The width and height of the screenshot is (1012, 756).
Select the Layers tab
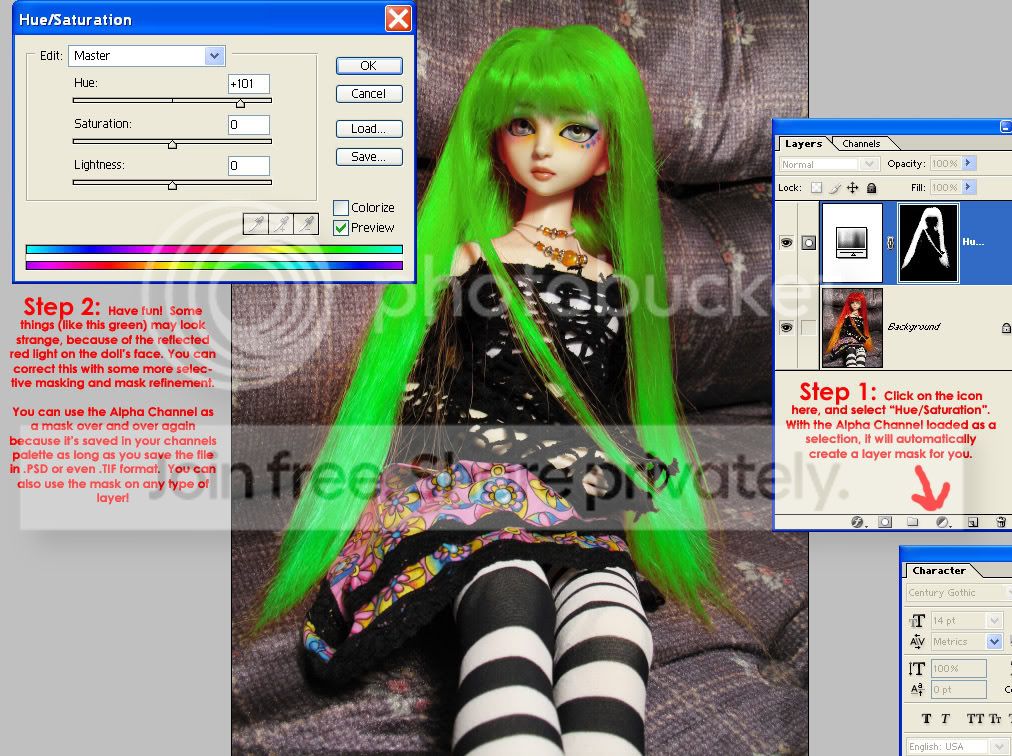804,144
